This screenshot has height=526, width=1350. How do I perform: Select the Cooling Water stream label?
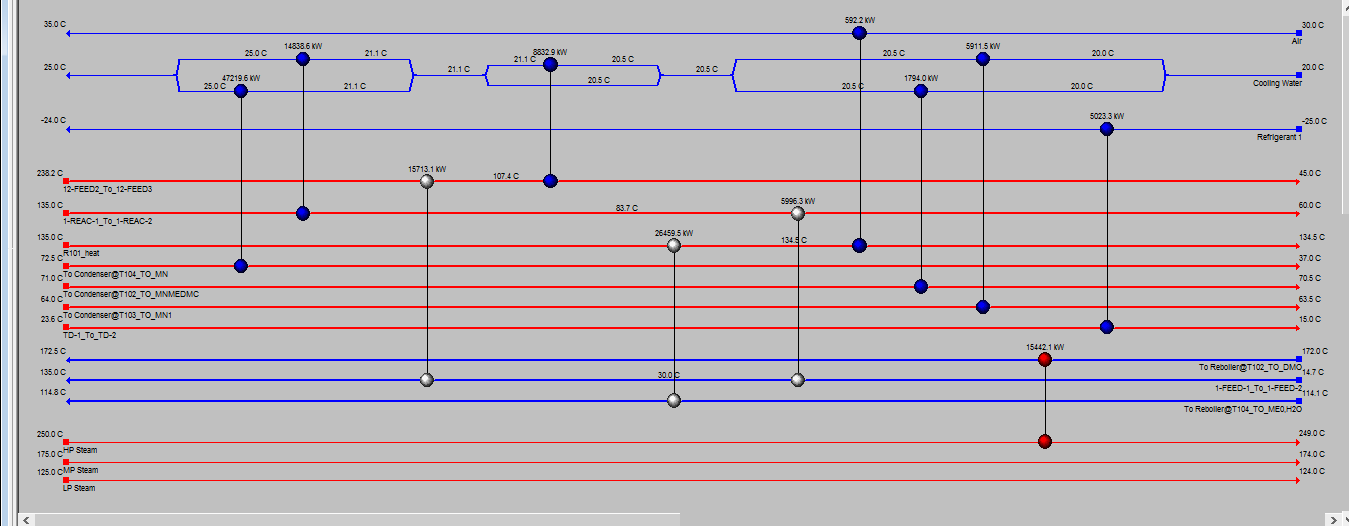1277,84
